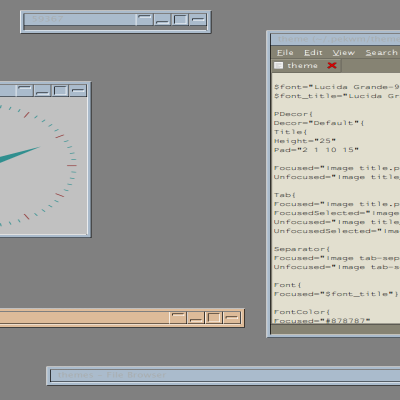Click the underline-glyph button in 59367 window titlebar
Screen dimensions: 400x400
(x=162, y=20)
